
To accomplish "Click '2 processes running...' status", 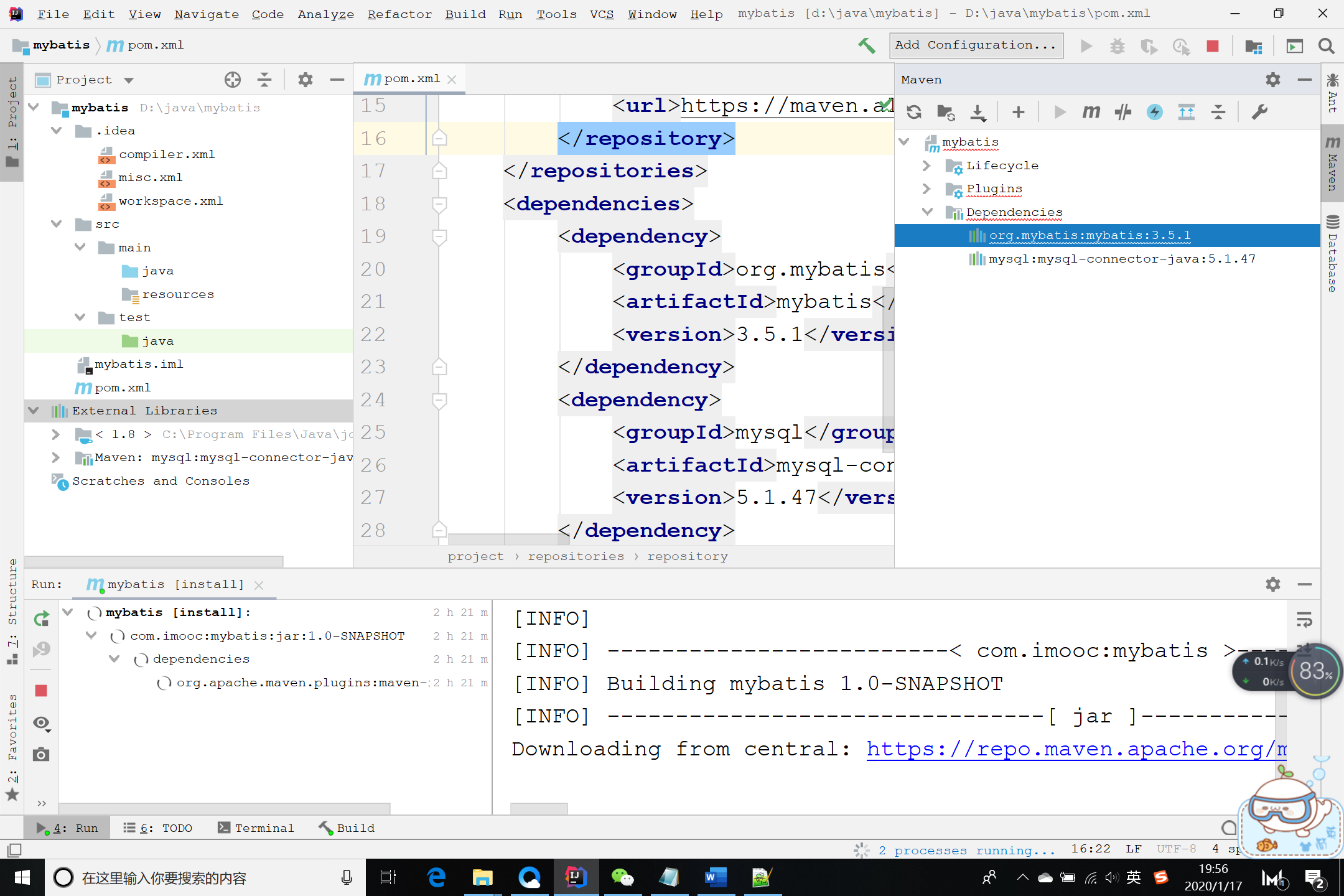I will [x=966, y=850].
